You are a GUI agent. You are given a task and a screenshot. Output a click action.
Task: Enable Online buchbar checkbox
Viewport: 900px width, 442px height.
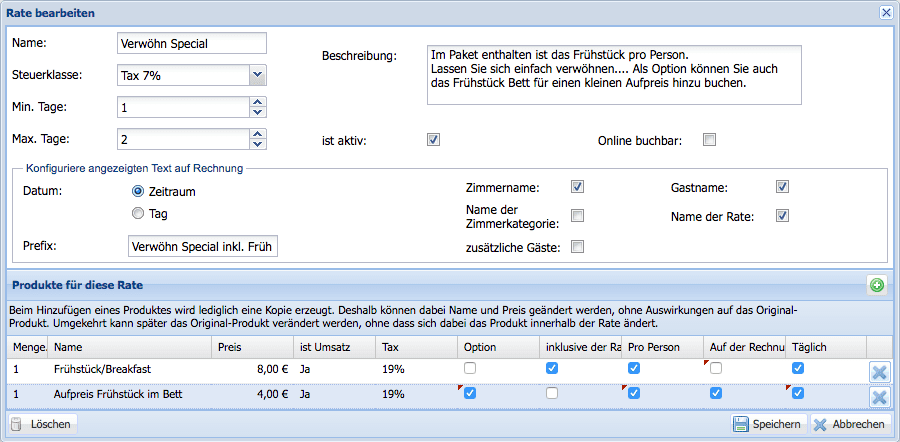[x=709, y=140]
